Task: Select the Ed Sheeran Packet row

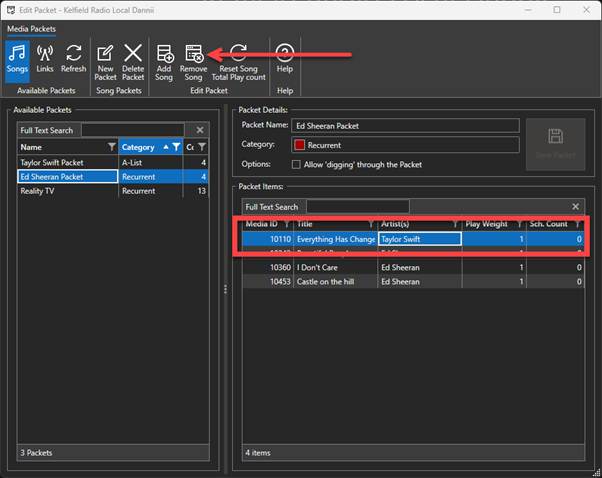Action: tap(113, 177)
